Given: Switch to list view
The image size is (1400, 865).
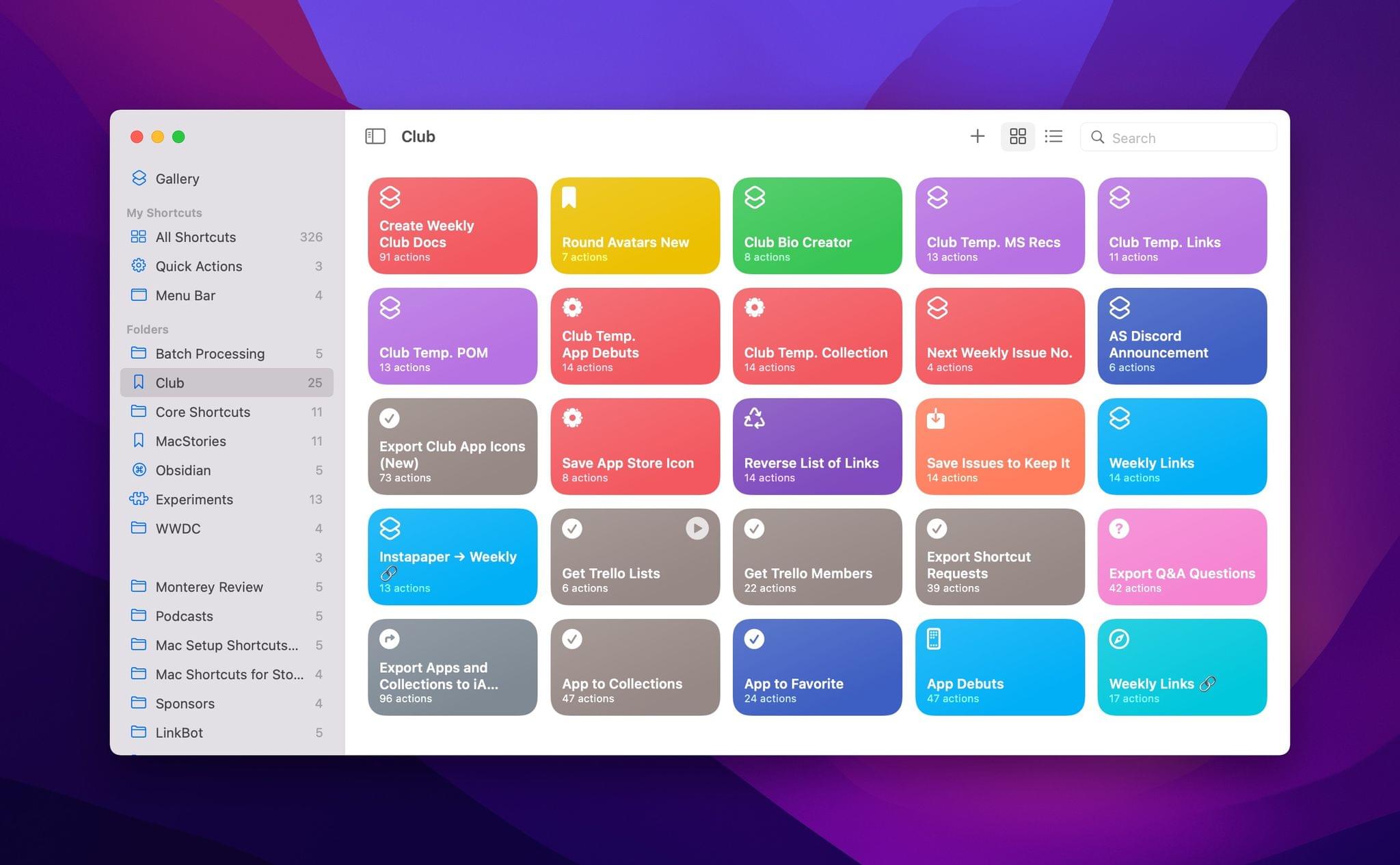Looking at the screenshot, I should [1053, 137].
